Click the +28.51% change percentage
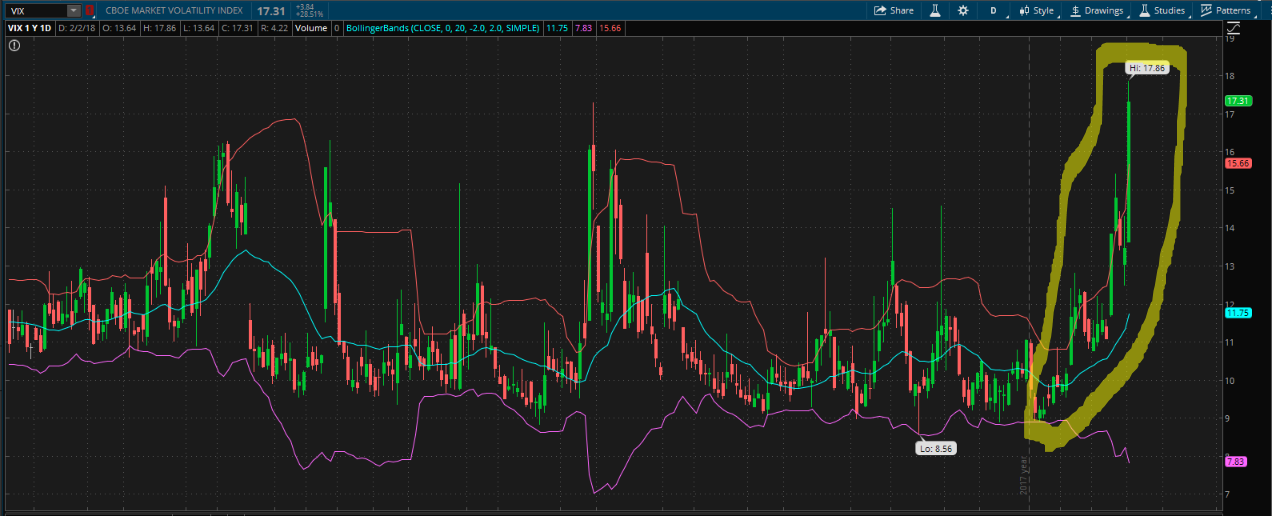The height and width of the screenshot is (516, 1272). coord(309,15)
